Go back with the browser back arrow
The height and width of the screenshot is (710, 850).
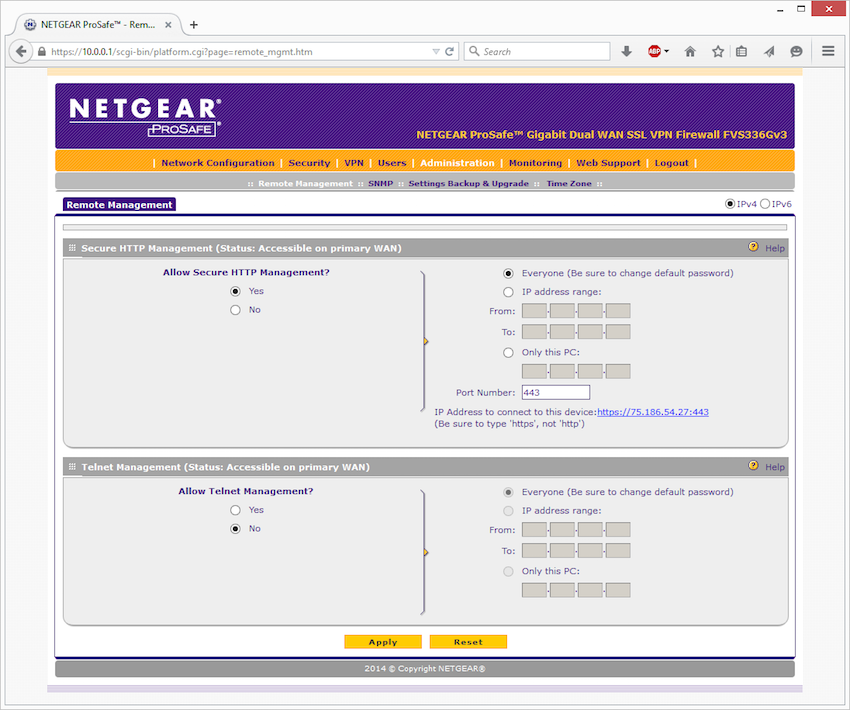(21, 51)
